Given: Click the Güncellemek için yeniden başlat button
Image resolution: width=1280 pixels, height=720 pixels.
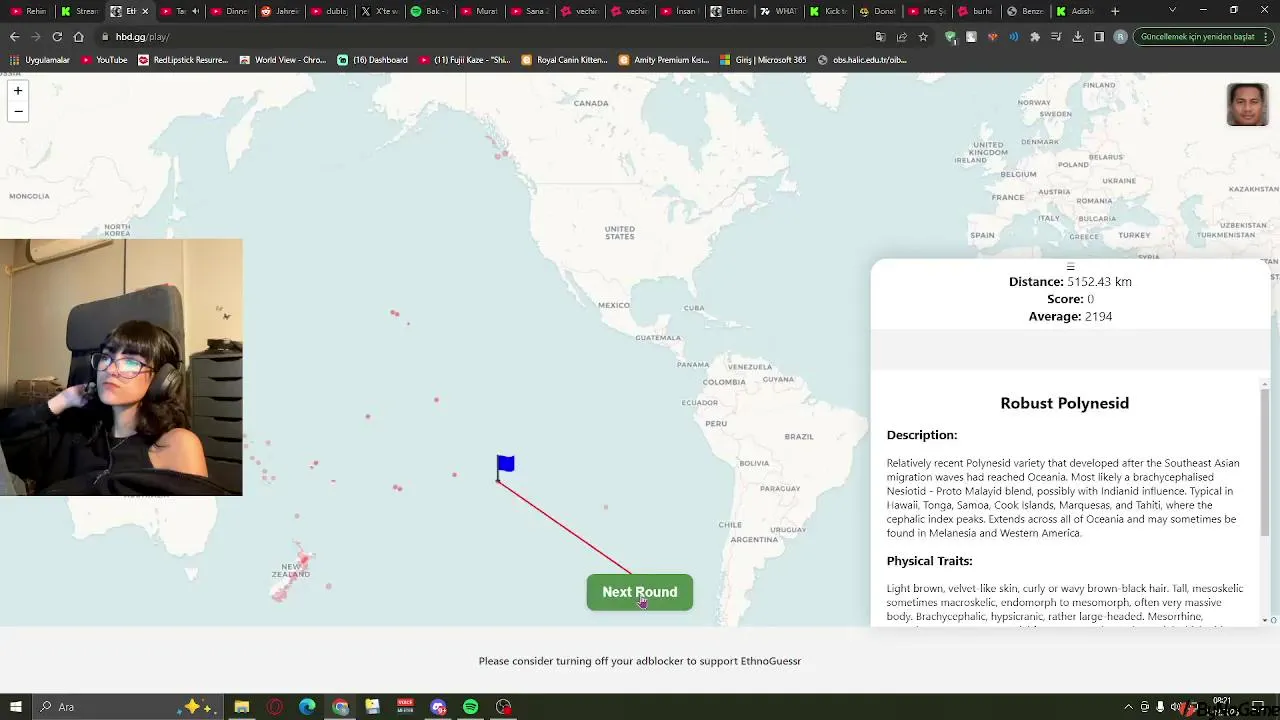Looking at the screenshot, I should [1203, 37].
